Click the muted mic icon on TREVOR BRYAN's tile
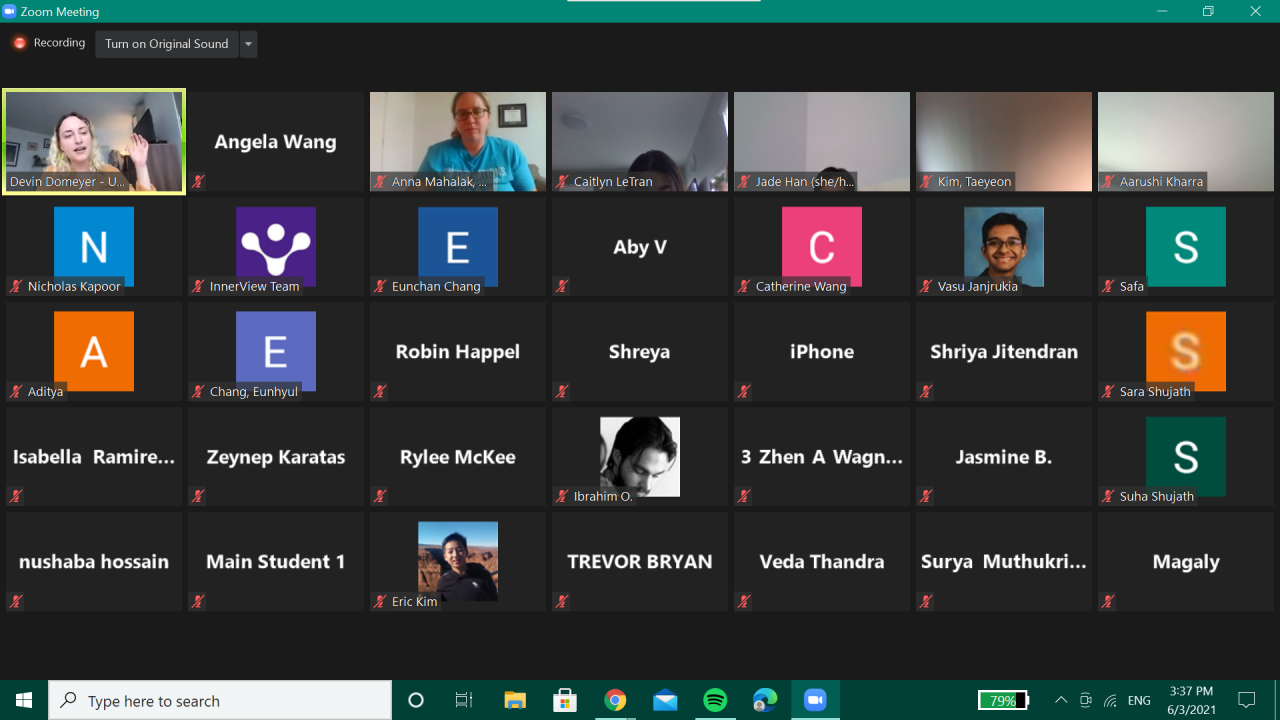Screen dimensions: 1280x720 point(562,602)
